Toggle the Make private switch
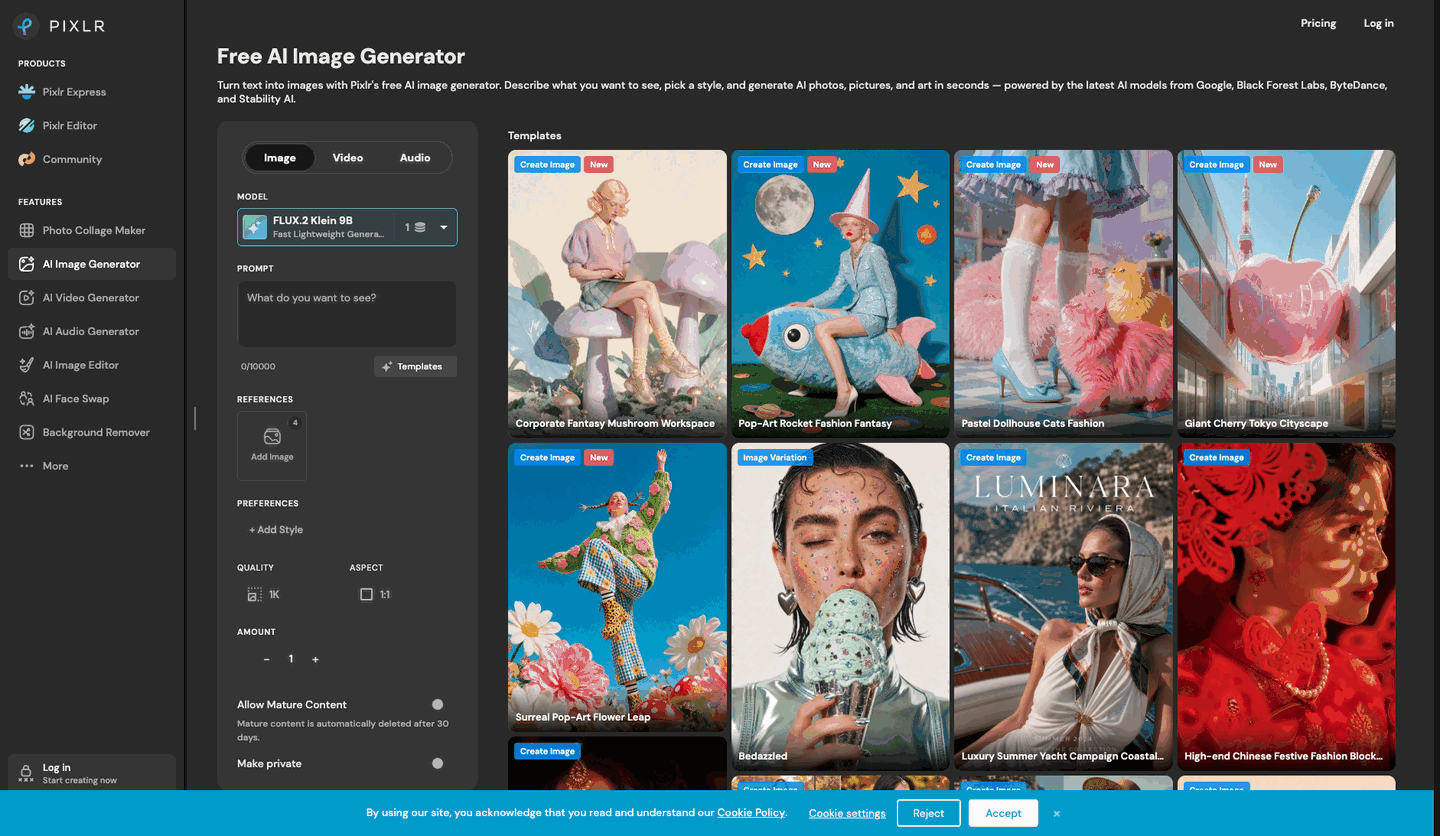This screenshot has width=1440, height=836. coord(437,764)
